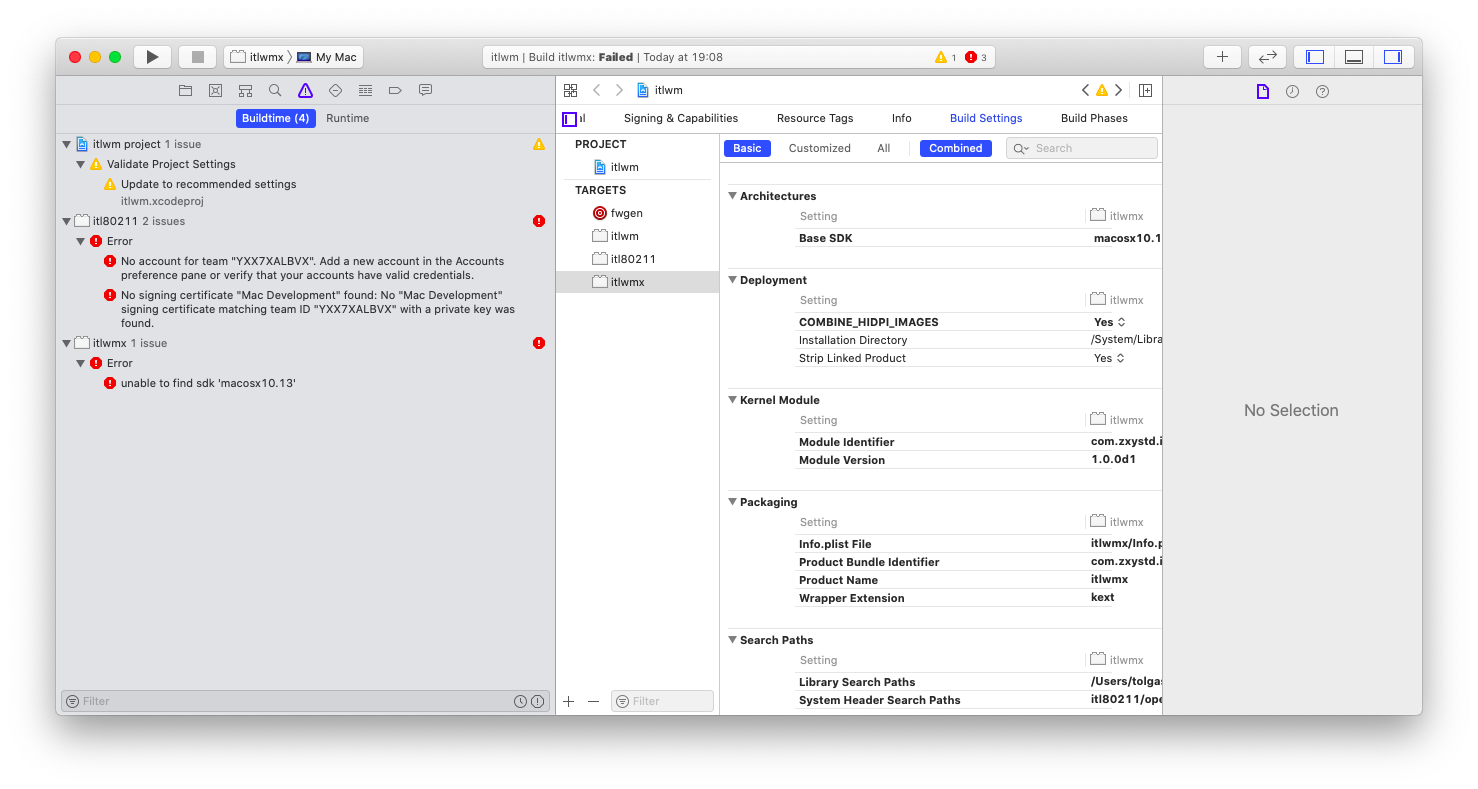Select the fwgen target

click(626, 213)
